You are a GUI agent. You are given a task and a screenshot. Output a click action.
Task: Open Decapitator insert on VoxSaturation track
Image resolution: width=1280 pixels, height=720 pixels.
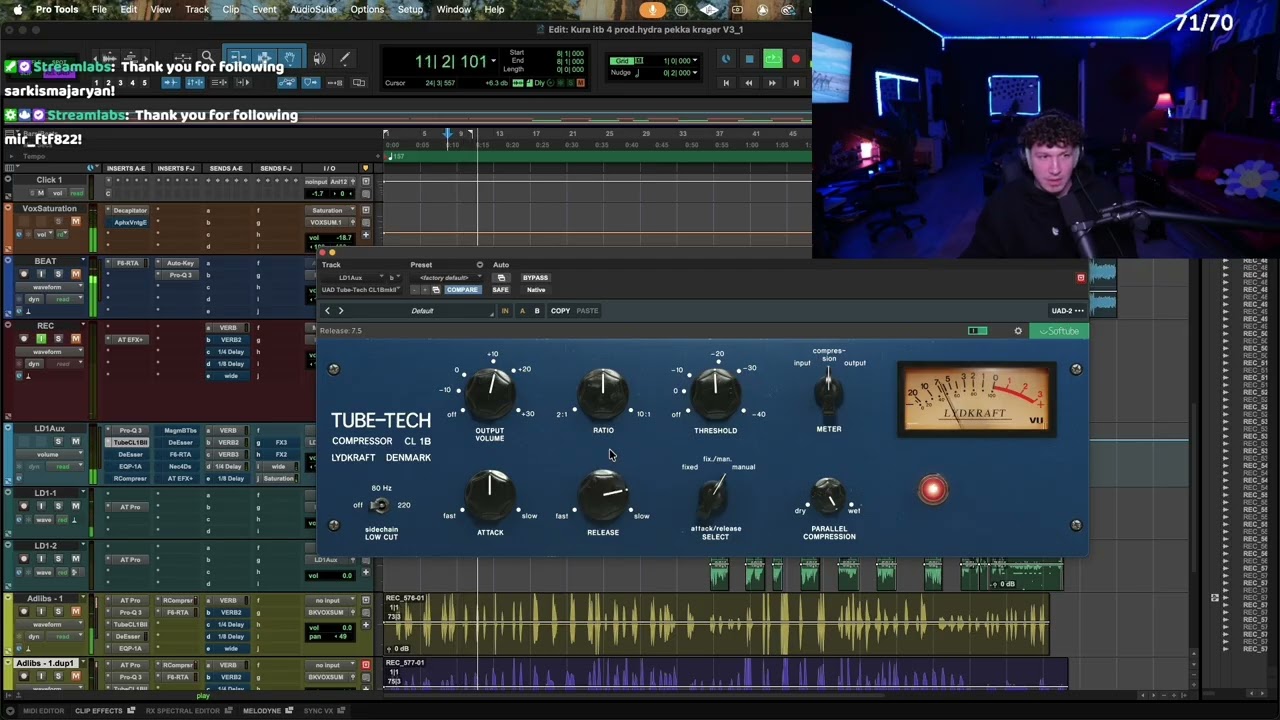pos(130,211)
